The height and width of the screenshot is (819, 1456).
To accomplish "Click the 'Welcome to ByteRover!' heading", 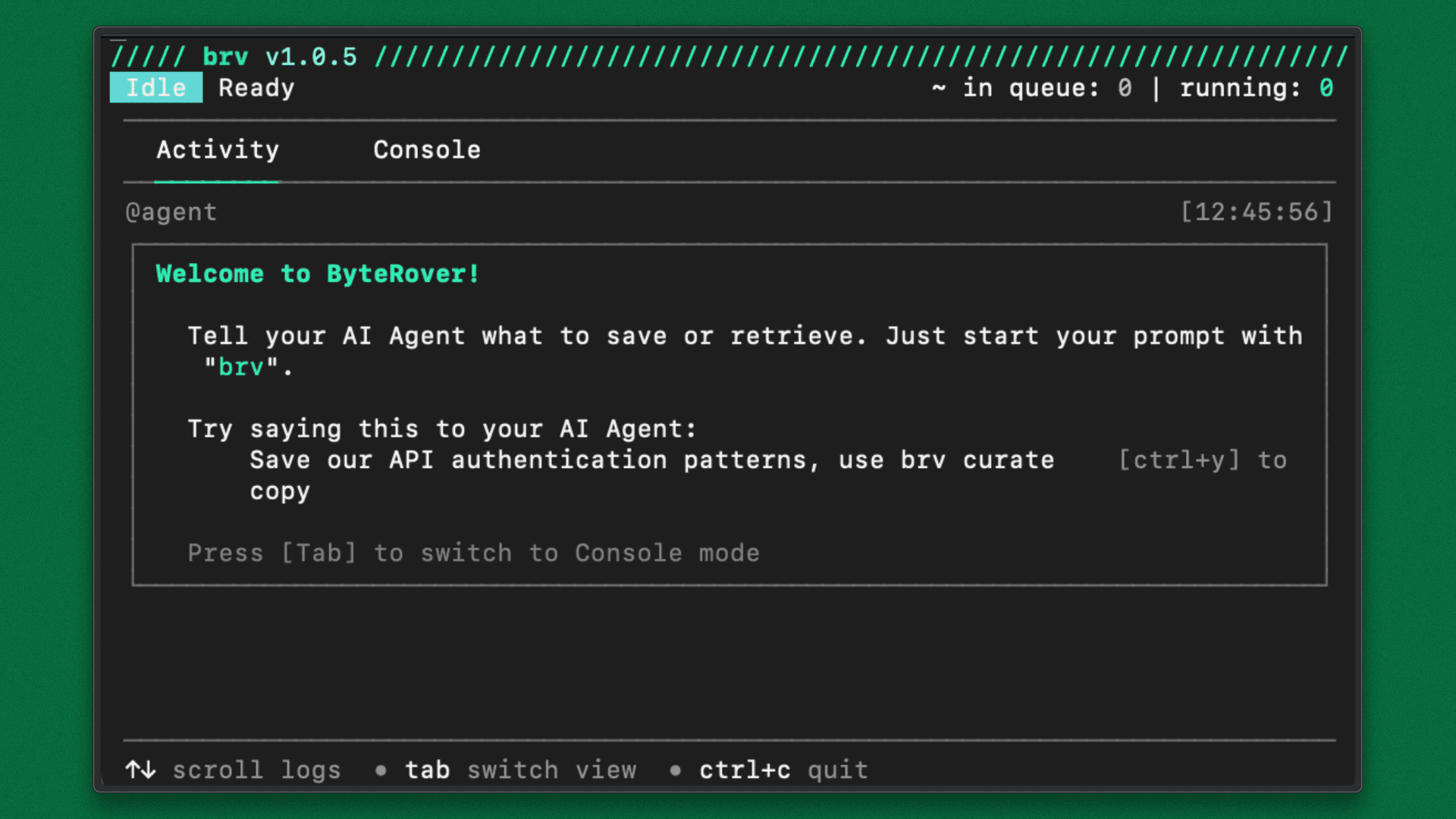I will 318,274.
